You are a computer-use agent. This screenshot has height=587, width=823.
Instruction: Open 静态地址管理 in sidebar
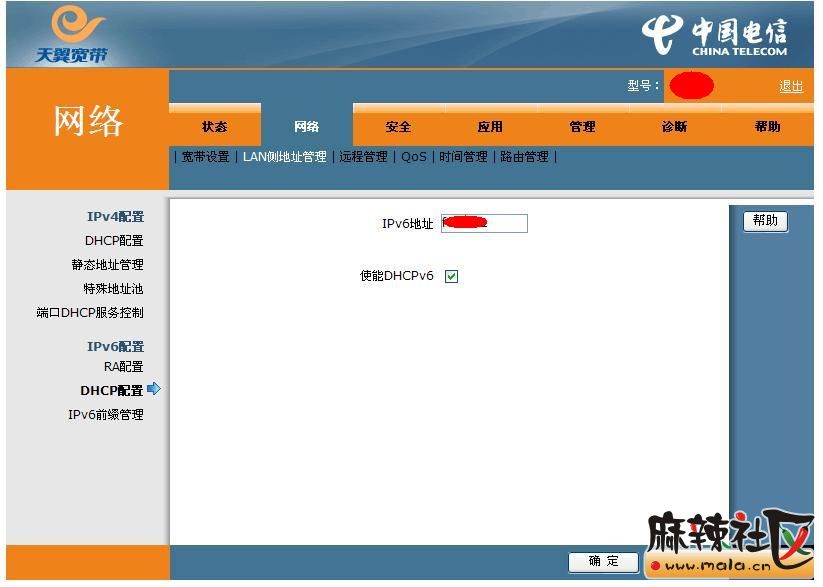tap(107, 265)
